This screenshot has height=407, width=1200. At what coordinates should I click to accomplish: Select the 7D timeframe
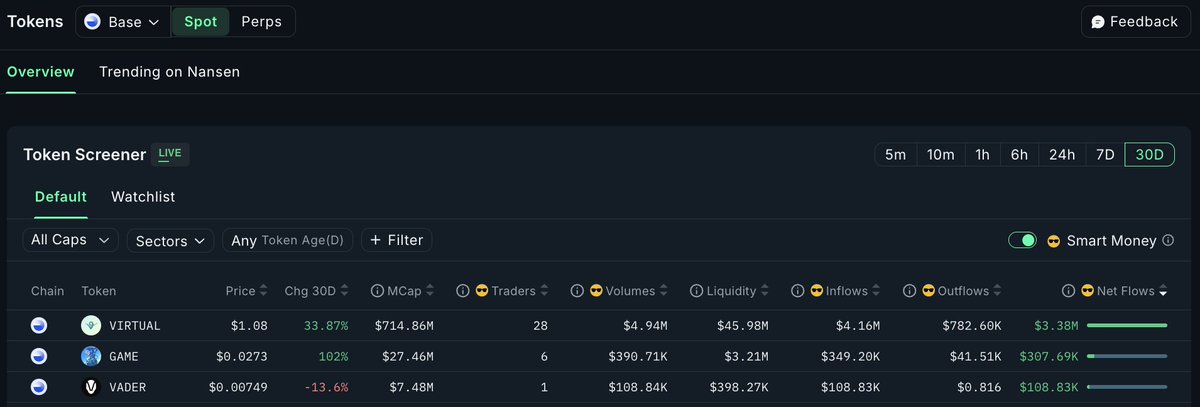pyautogui.click(x=1105, y=155)
